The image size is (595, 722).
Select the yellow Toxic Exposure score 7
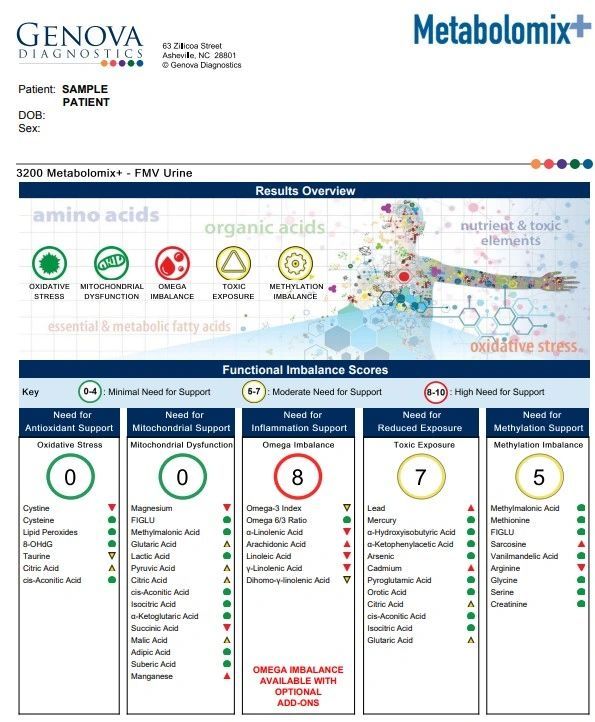[x=421, y=477]
